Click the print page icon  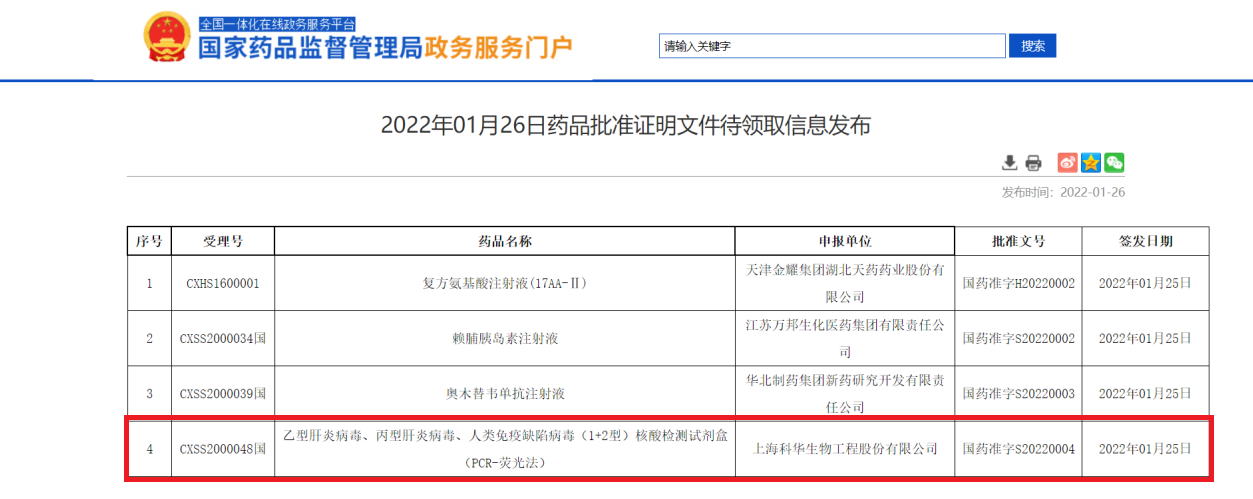tap(1033, 162)
